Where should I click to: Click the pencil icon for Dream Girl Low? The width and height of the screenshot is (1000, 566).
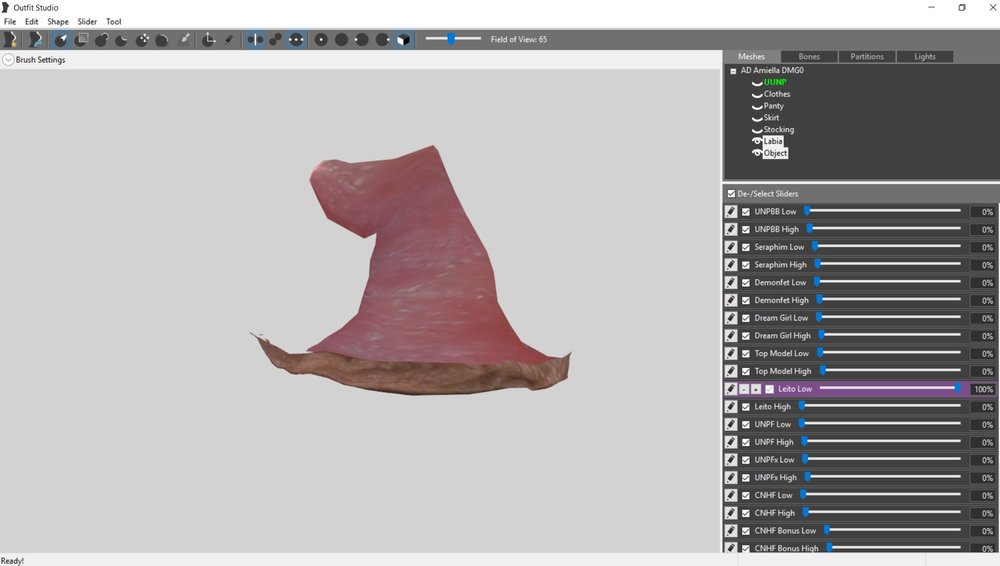pyautogui.click(x=731, y=317)
